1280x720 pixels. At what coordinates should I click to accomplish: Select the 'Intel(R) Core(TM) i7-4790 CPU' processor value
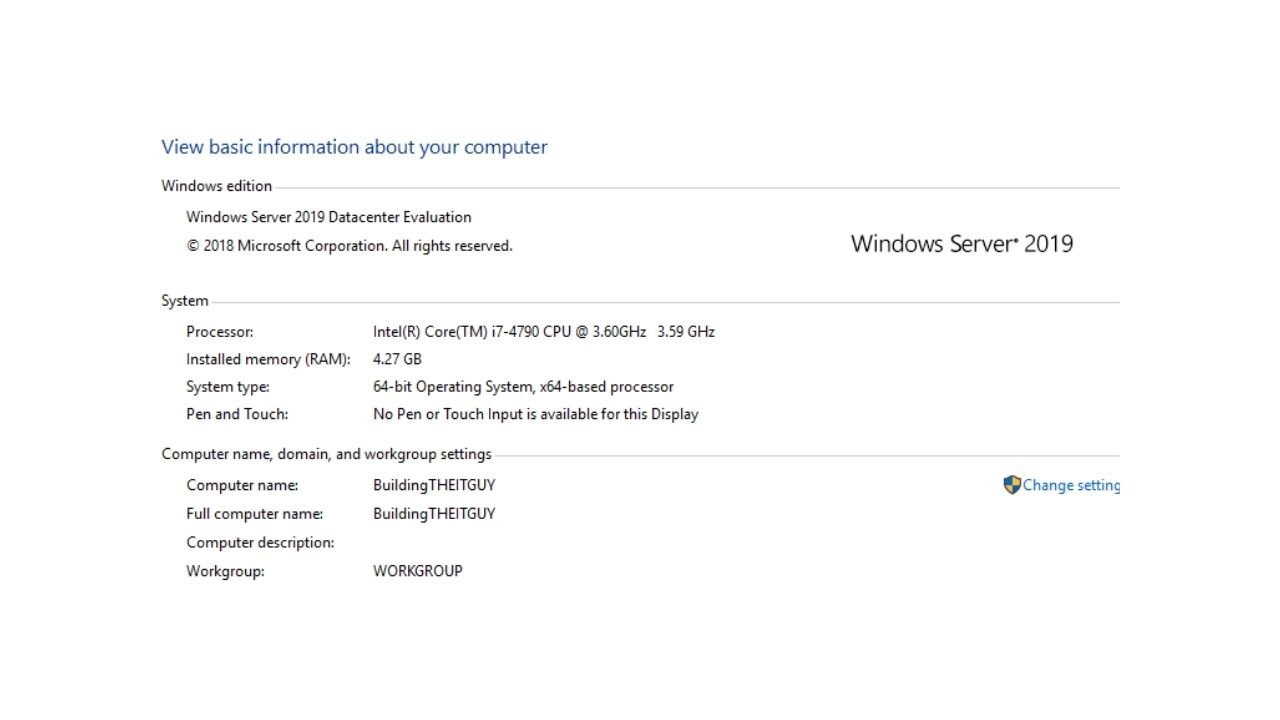(544, 332)
